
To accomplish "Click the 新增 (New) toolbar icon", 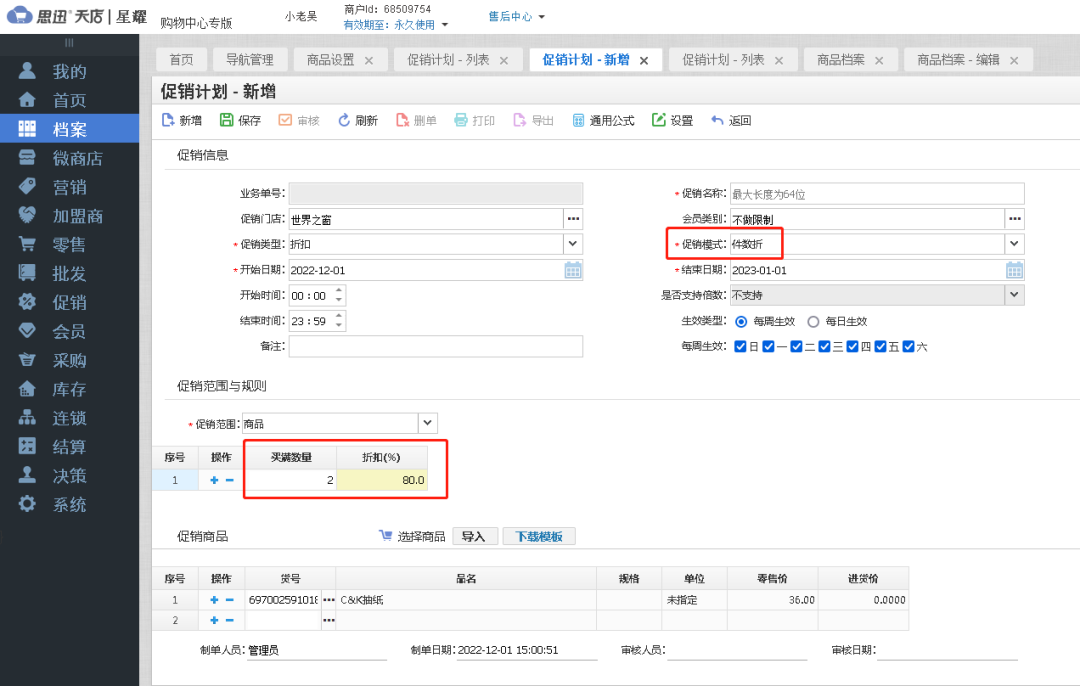I will pos(167,119).
